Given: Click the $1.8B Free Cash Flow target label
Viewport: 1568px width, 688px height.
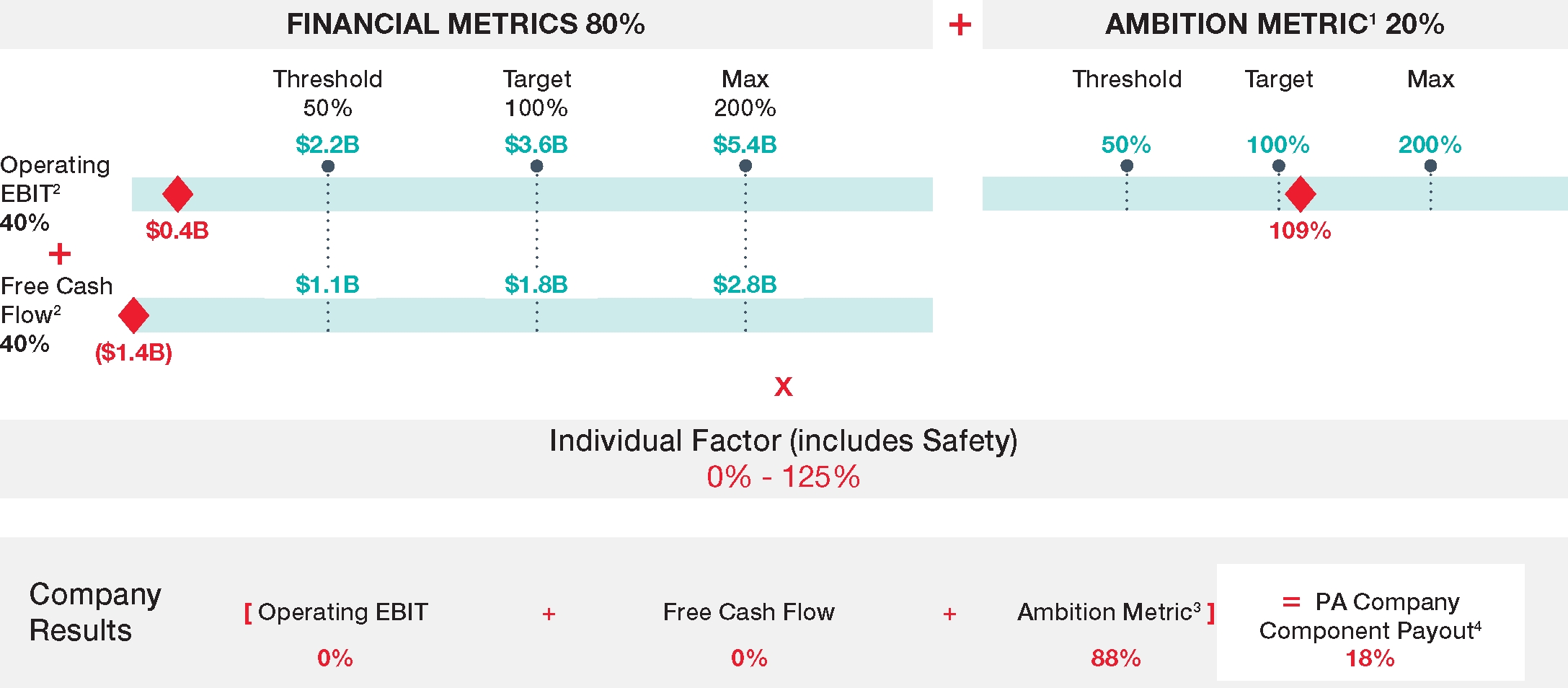Looking at the screenshot, I should 536,285.
